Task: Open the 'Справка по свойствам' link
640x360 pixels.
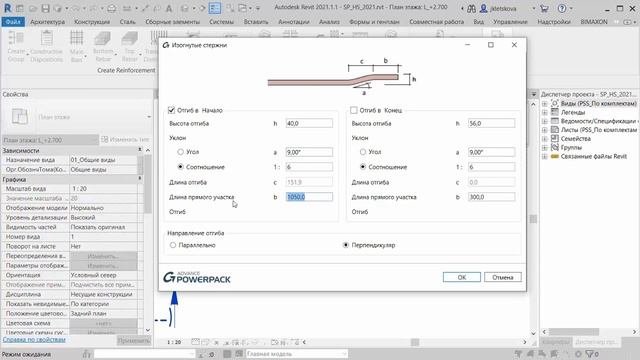Action: click(34, 340)
